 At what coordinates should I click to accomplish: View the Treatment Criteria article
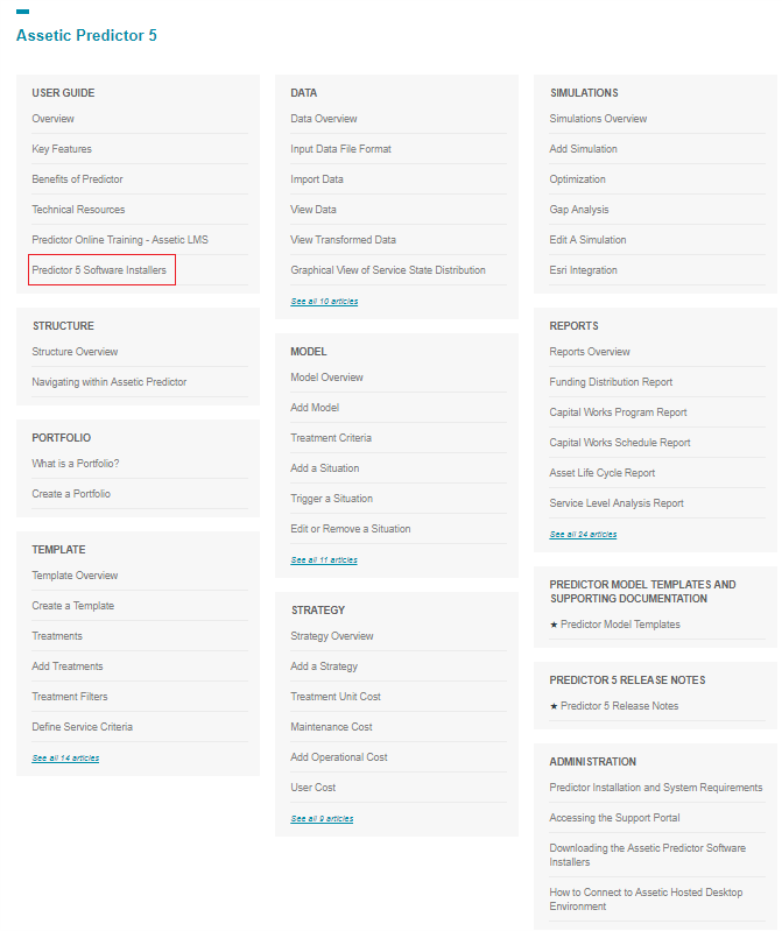click(331, 438)
